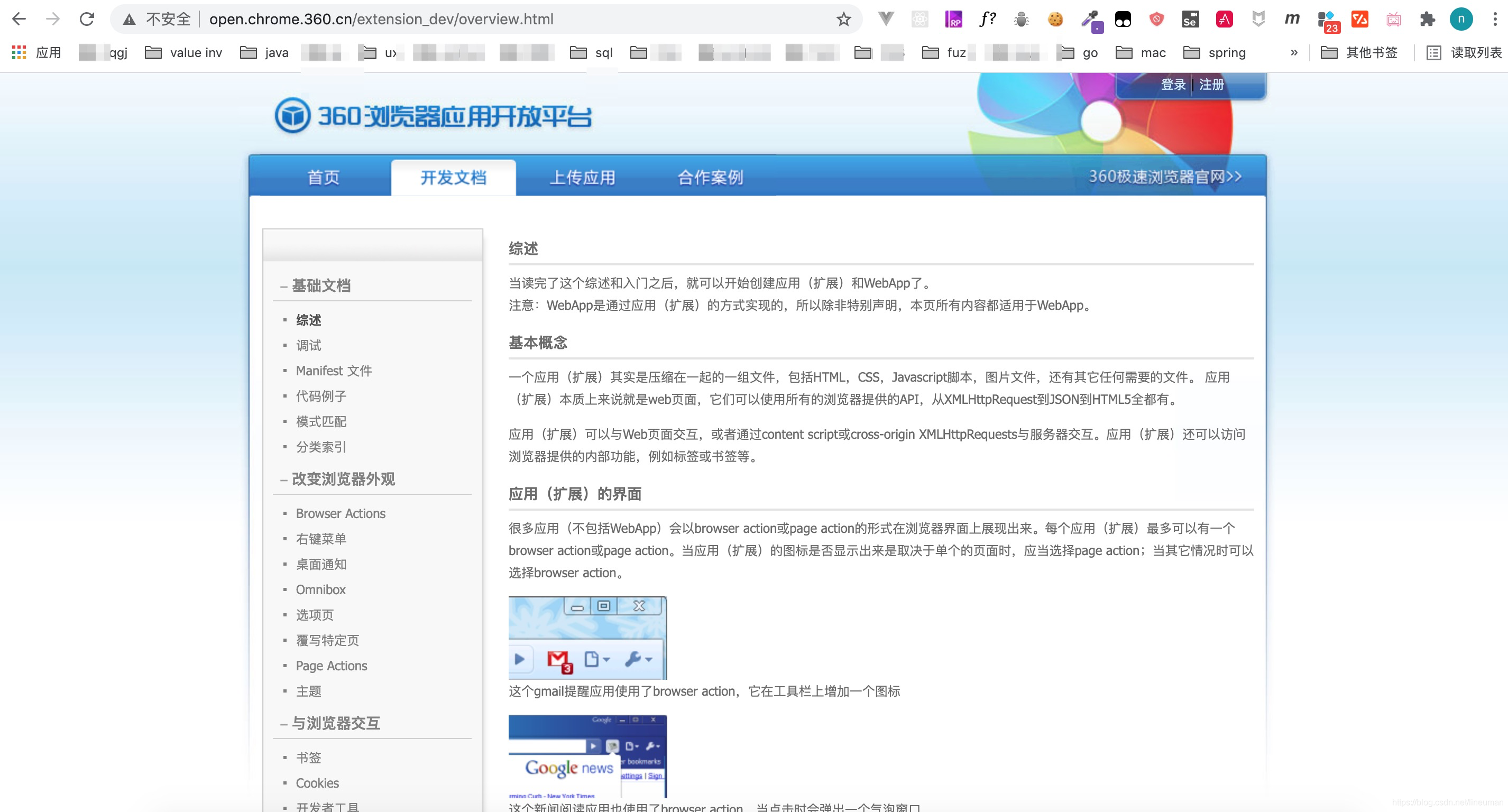1508x812 pixels.
Task: Click the font selector F? icon
Action: (x=989, y=19)
